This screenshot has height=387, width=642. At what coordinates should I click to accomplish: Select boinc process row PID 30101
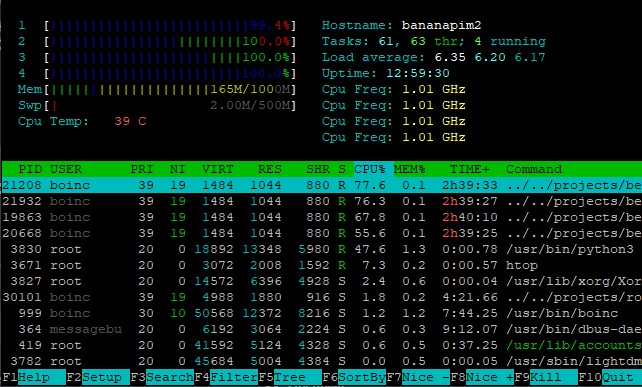pyautogui.click(x=321, y=297)
